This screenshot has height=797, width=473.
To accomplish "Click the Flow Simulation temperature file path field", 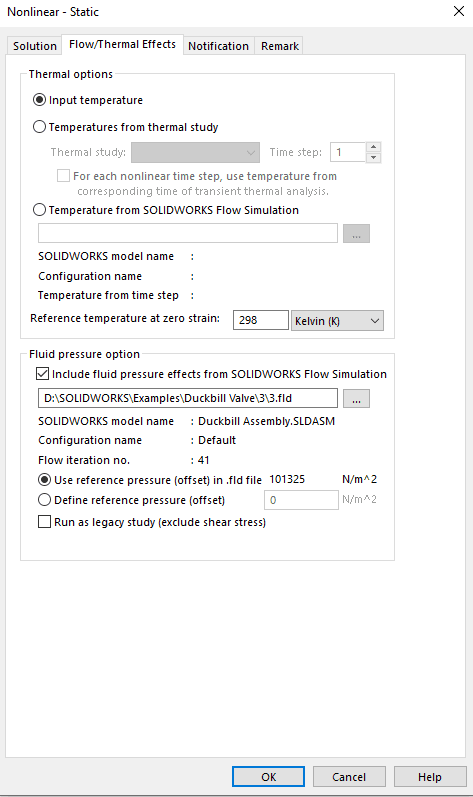I will pos(188,233).
